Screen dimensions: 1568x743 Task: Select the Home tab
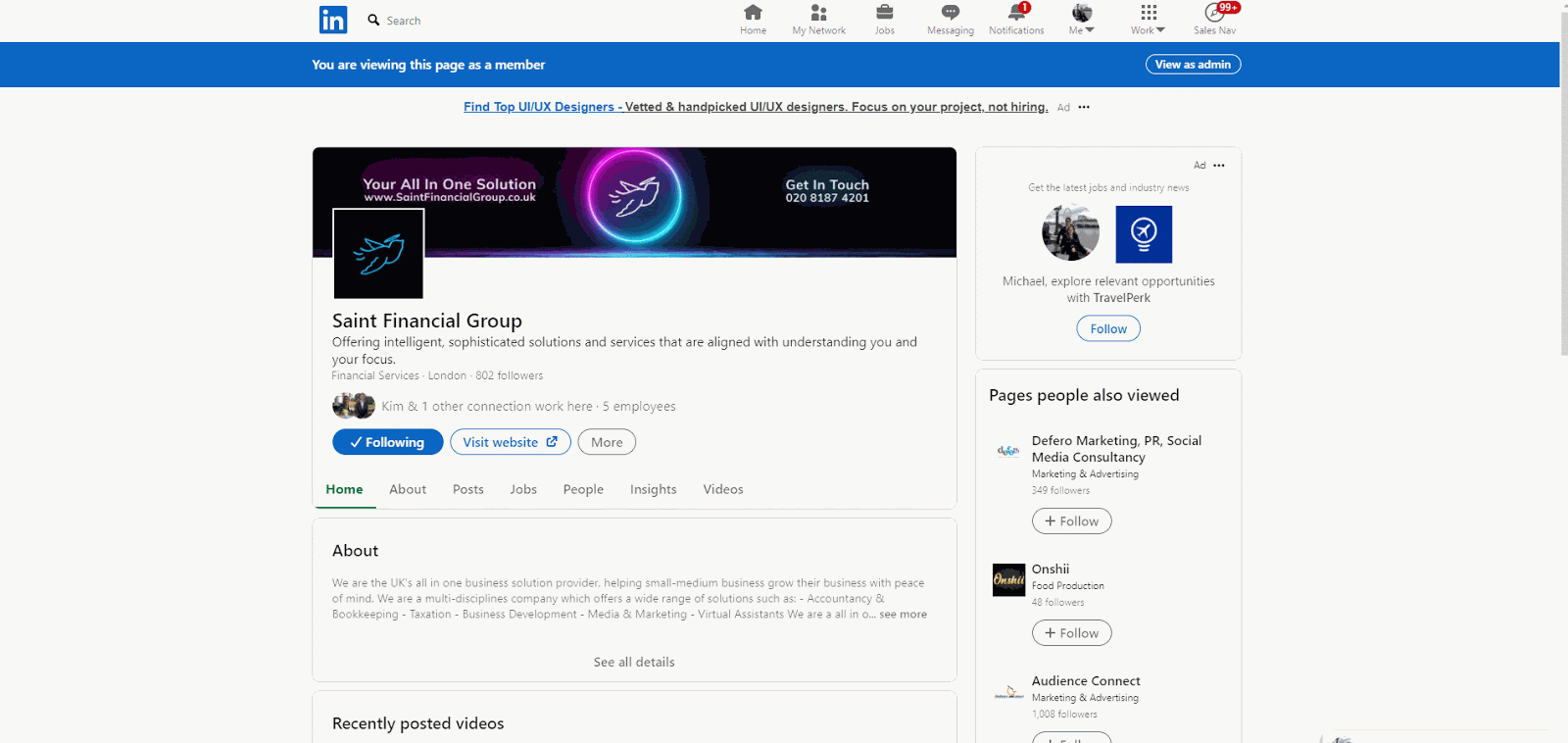point(344,489)
